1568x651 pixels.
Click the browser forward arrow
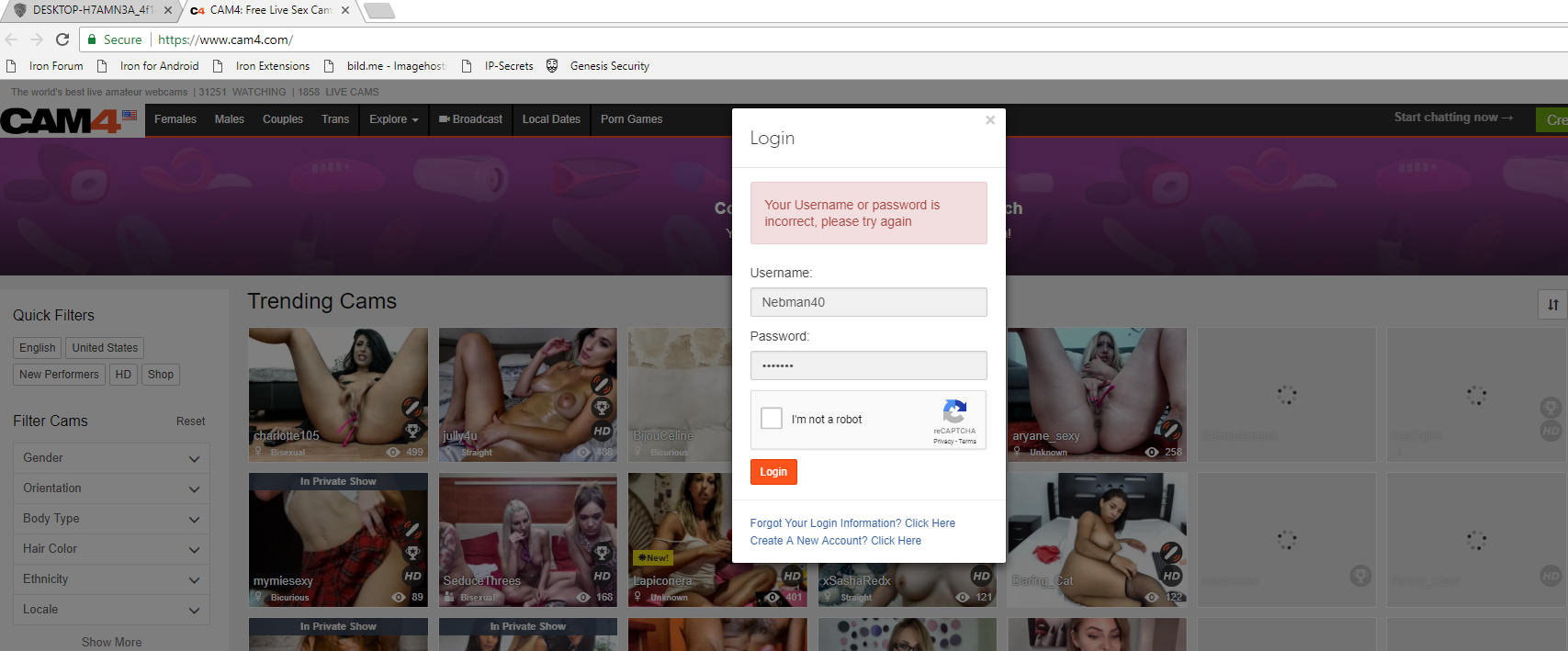(37, 39)
